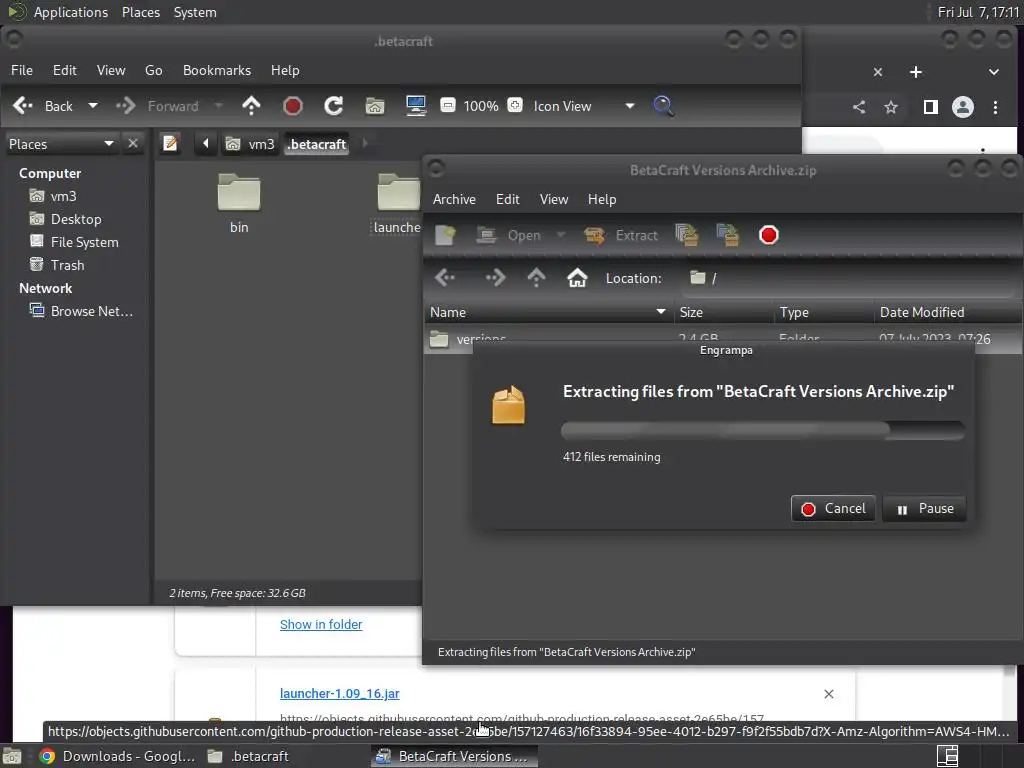
Task: Go up to parent folder in Caja
Action: (251, 106)
